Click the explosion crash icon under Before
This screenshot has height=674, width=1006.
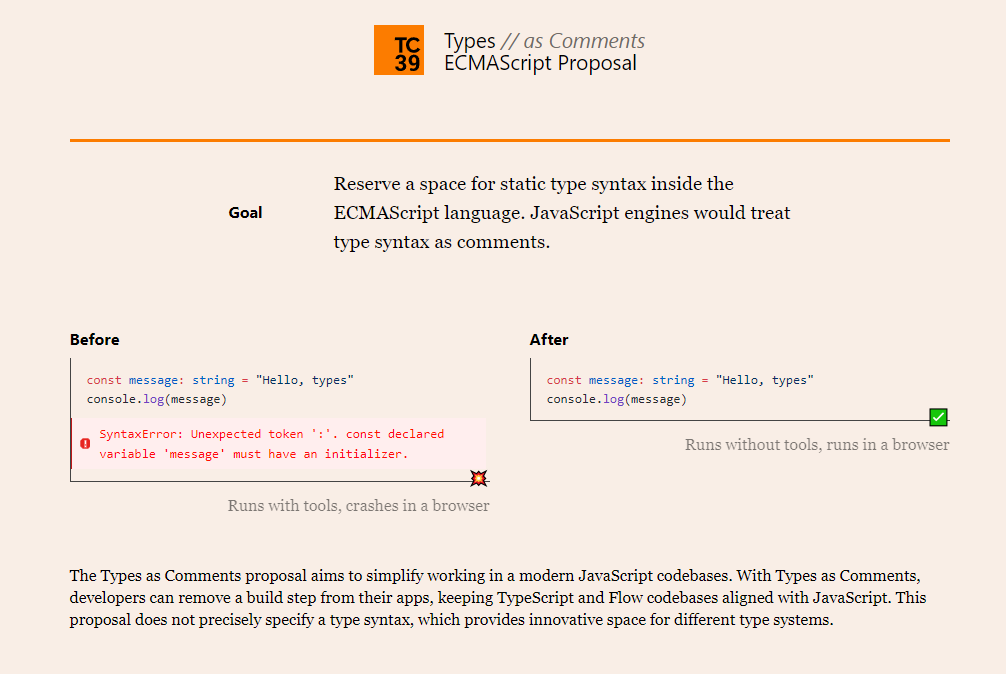[479, 478]
